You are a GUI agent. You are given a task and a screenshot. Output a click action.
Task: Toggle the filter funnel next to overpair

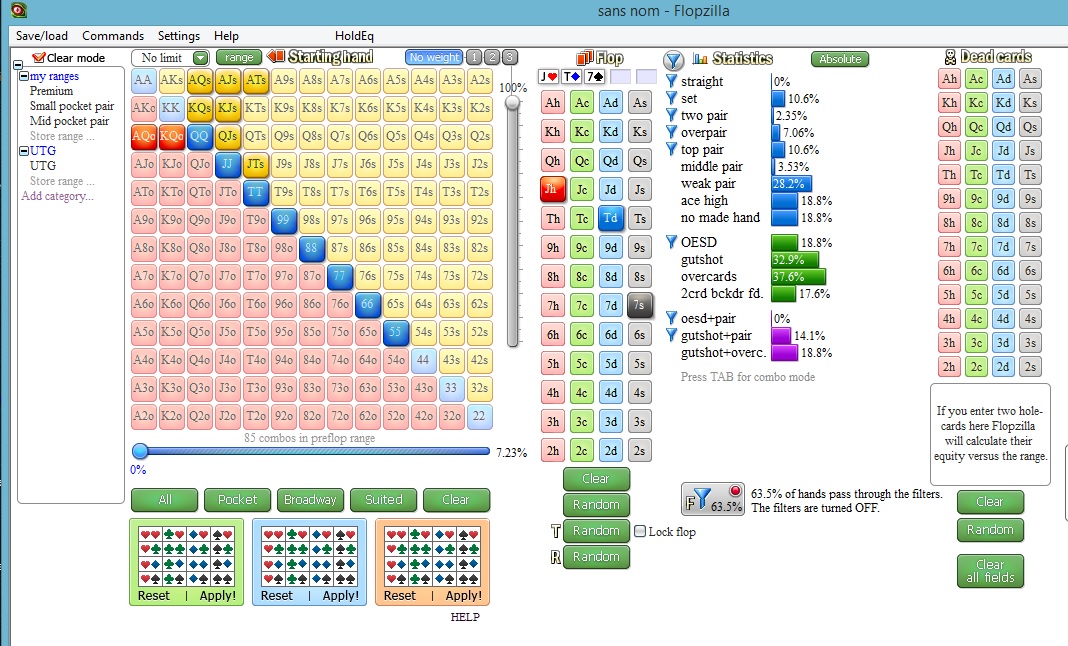[x=672, y=132]
